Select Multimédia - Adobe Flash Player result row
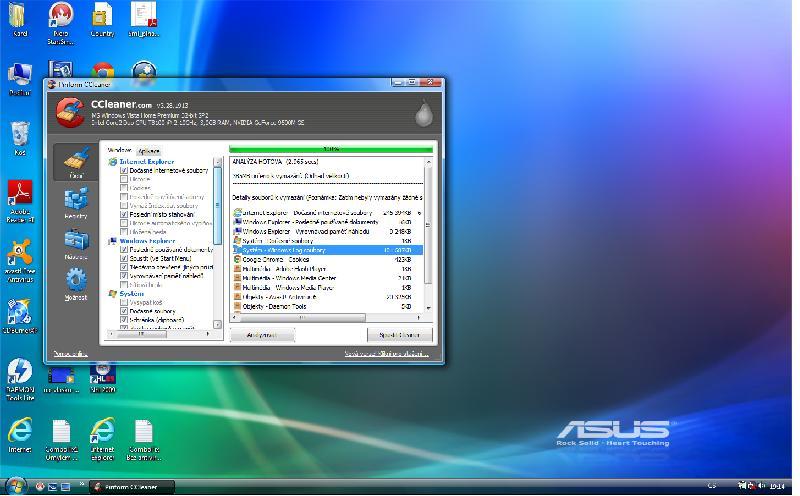Viewport: 800px width, 496px height. [x=327, y=268]
